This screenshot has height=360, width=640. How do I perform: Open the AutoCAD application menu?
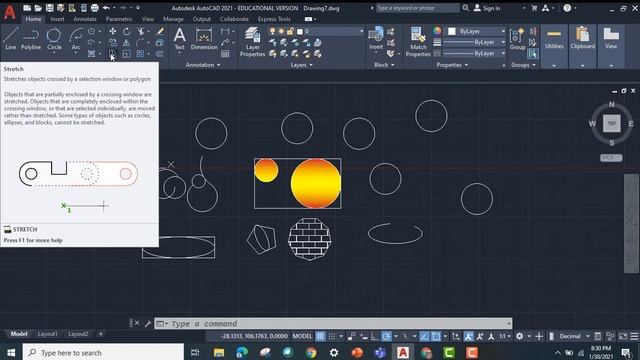[x=9, y=12]
